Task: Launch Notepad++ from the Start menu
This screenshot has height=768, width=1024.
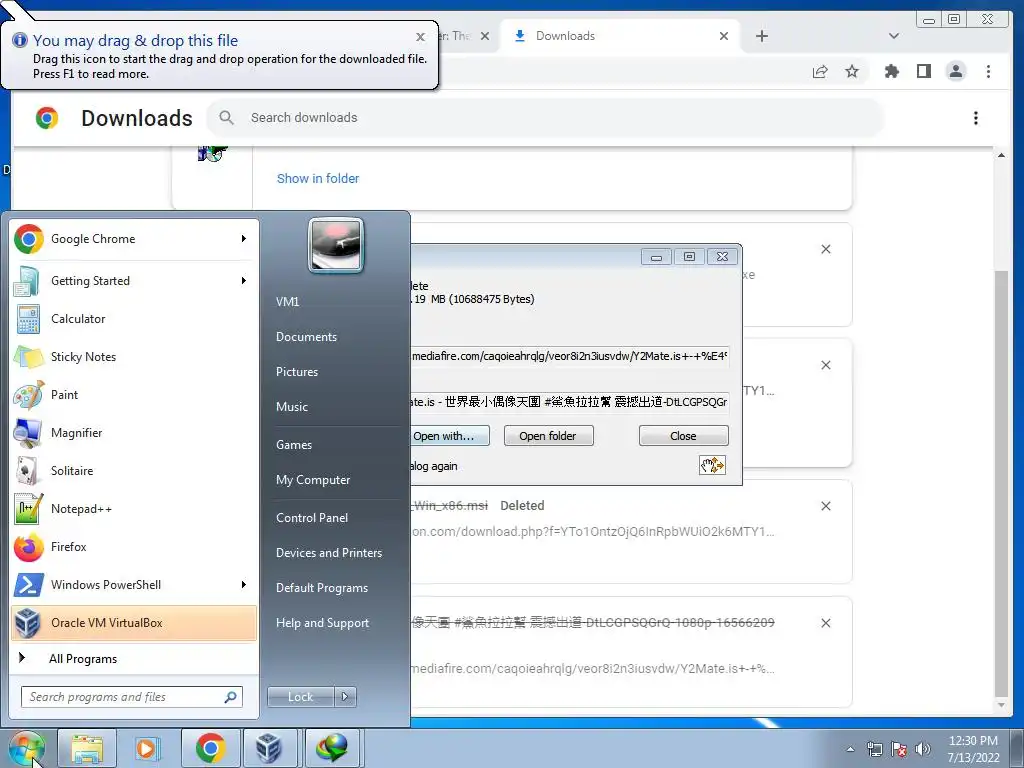Action: pos(134,509)
